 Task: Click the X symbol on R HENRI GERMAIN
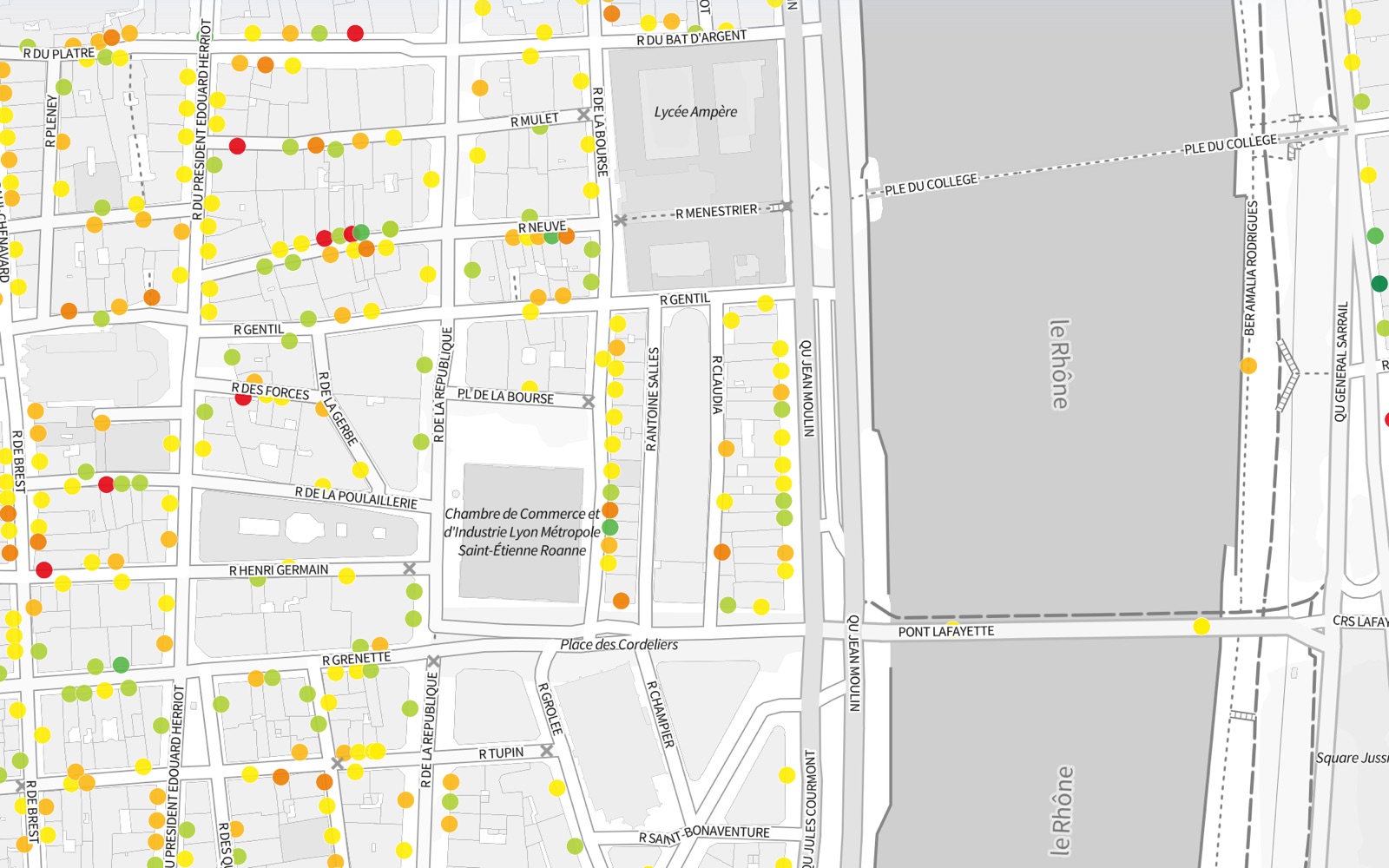tap(409, 569)
